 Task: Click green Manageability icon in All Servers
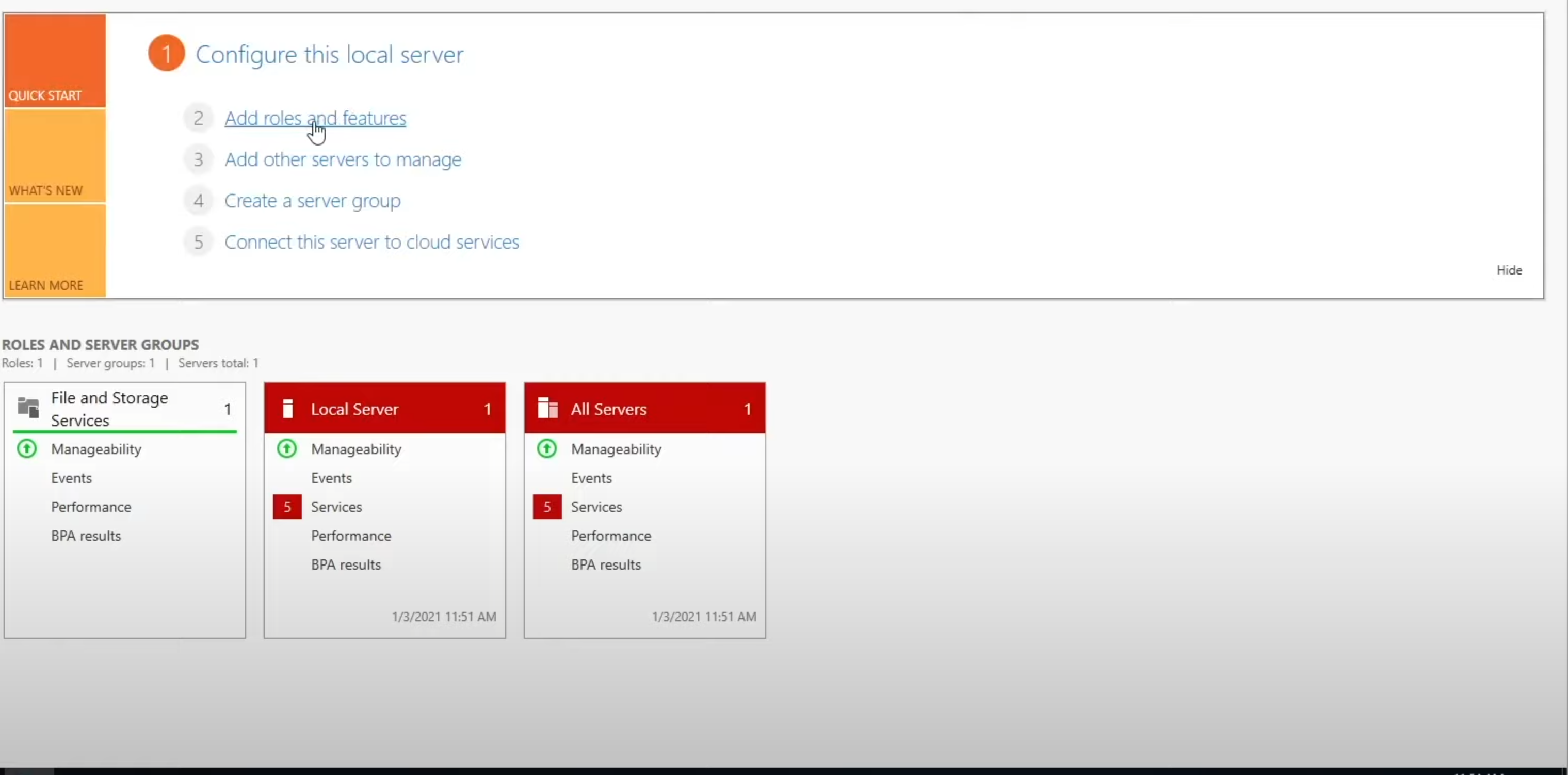[x=546, y=449]
